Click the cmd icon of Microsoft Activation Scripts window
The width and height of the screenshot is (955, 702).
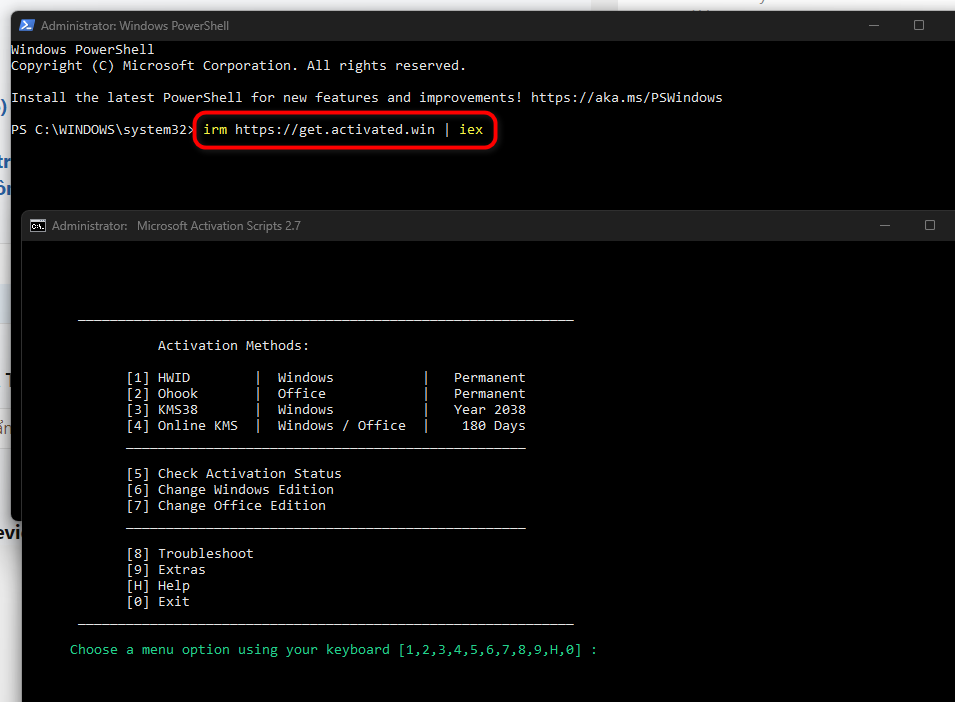click(x=38, y=226)
